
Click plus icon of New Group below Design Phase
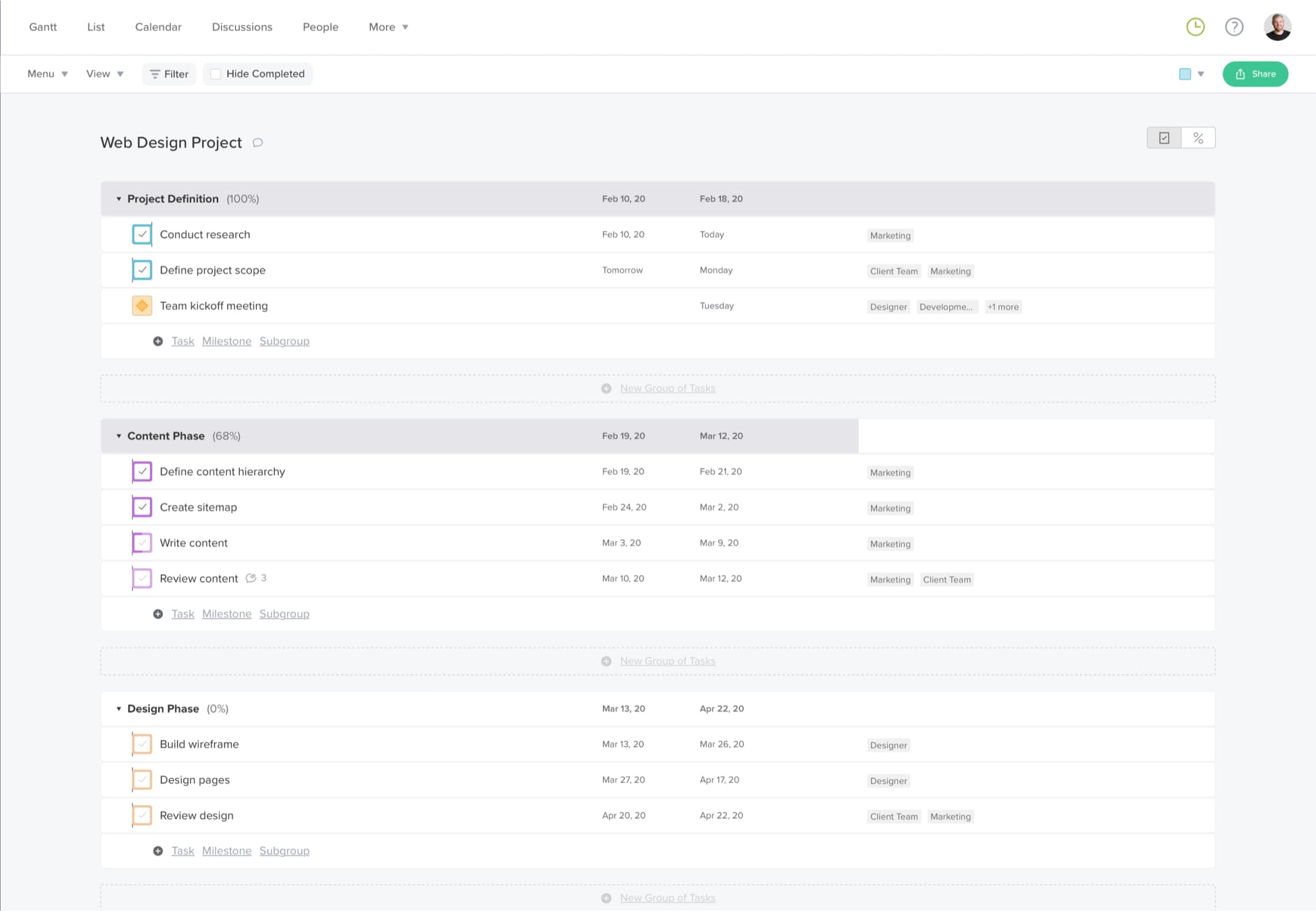point(606,898)
